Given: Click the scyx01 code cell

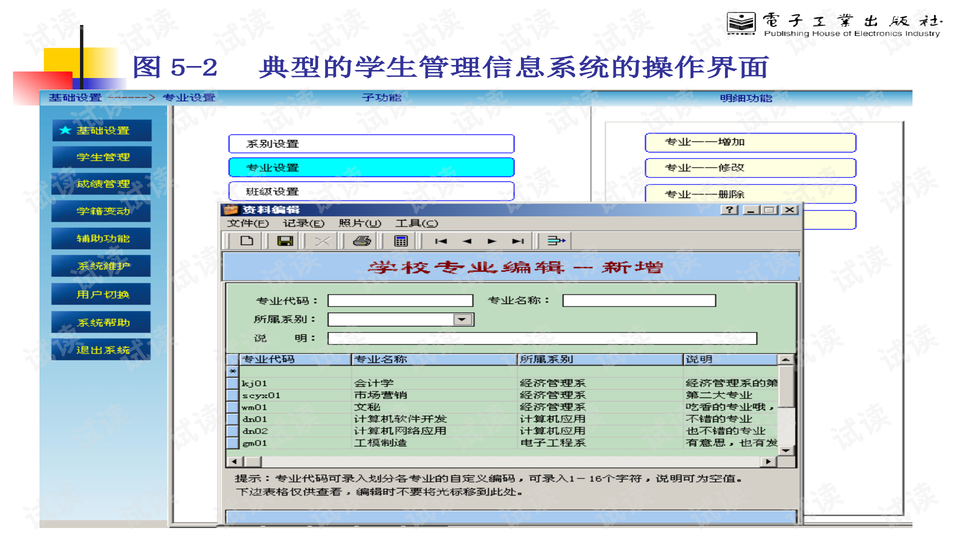Looking at the screenshot, I should [x=295, y=396].
